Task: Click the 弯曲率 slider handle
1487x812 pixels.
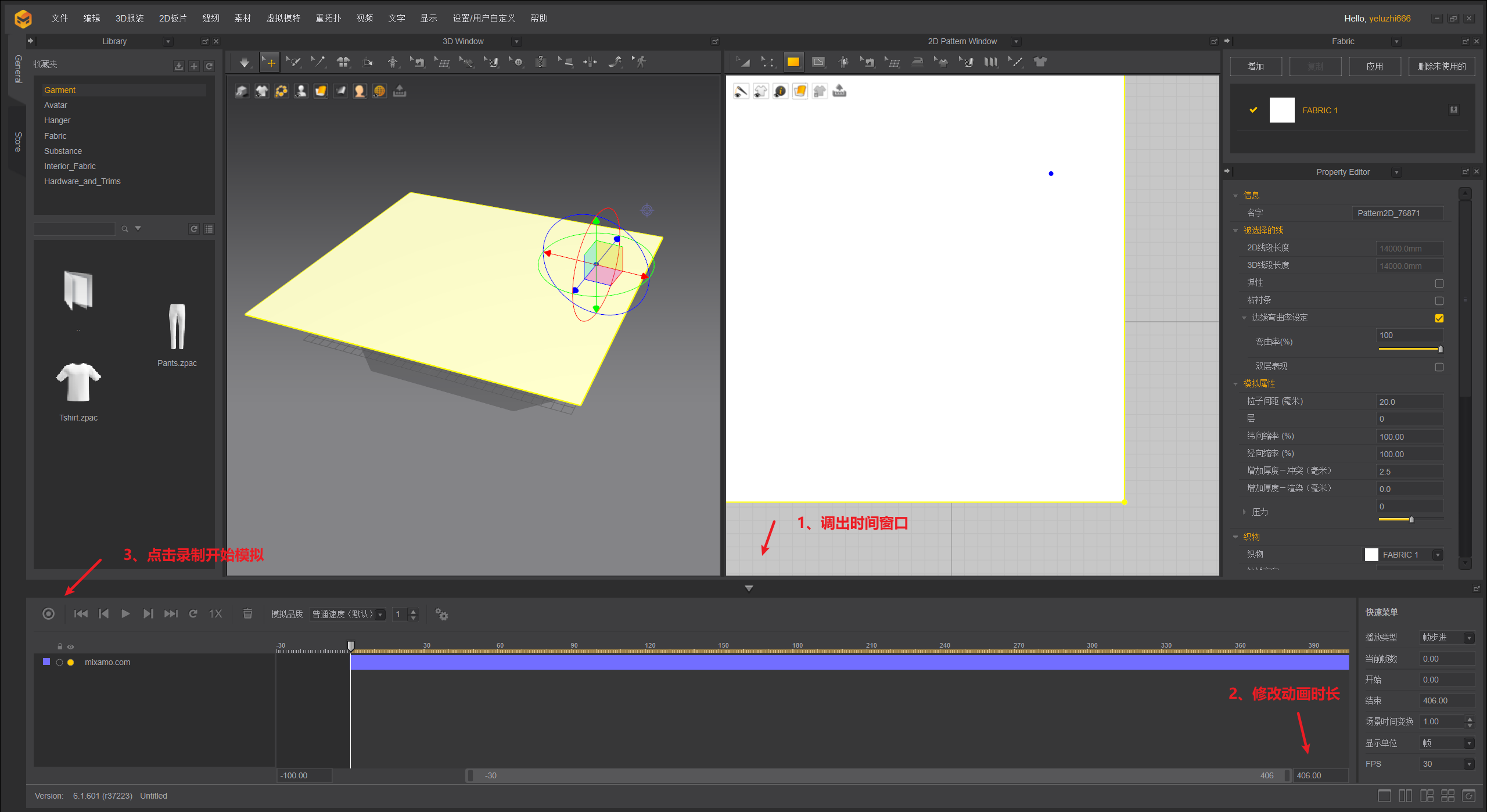Action: click(x=1440, y=349)
